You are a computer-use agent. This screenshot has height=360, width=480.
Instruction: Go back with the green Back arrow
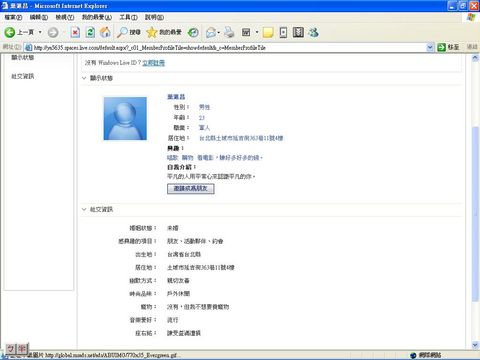[10, 32]
